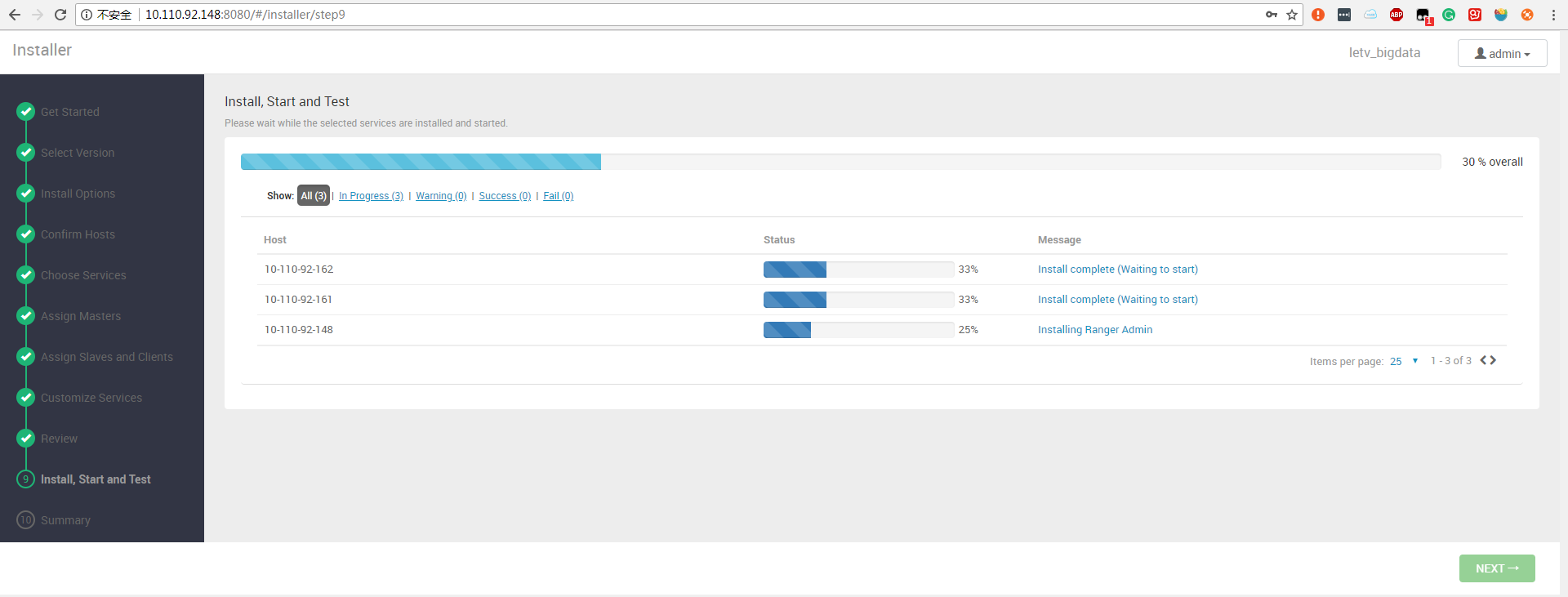Click the 30 % overall label
Image resolution: width=1568 pixels, height=597 pixels.
click(1492, 162)
